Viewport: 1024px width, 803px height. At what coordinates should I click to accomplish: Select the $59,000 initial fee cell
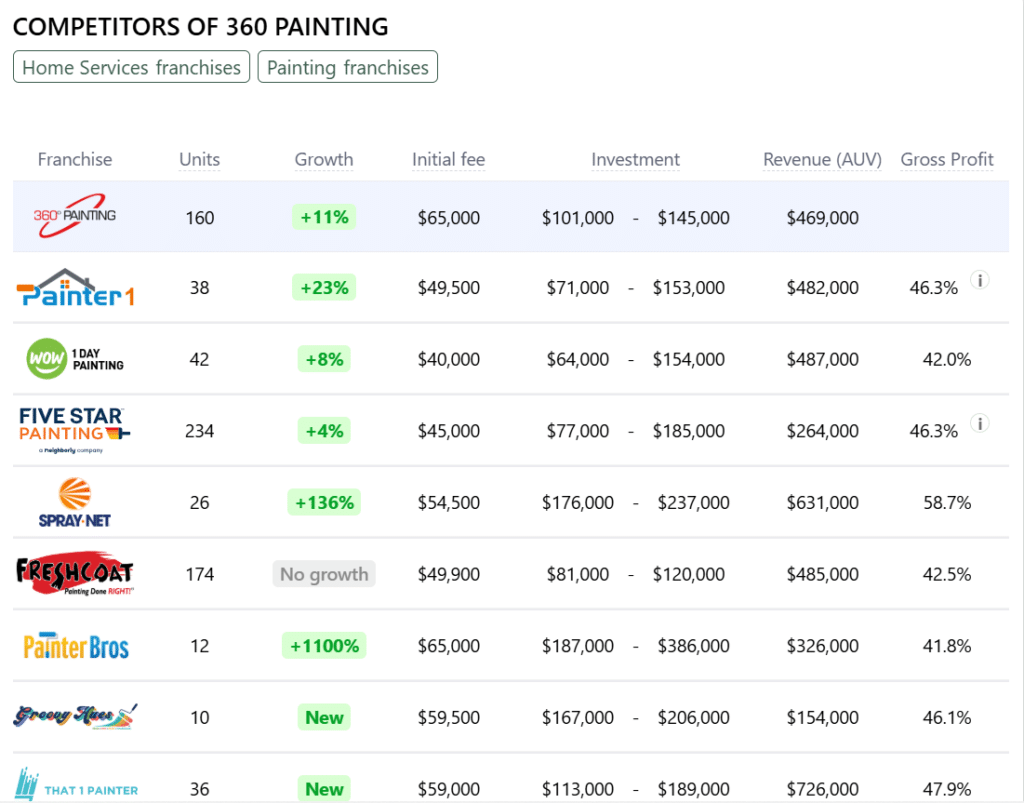point(449,789)
